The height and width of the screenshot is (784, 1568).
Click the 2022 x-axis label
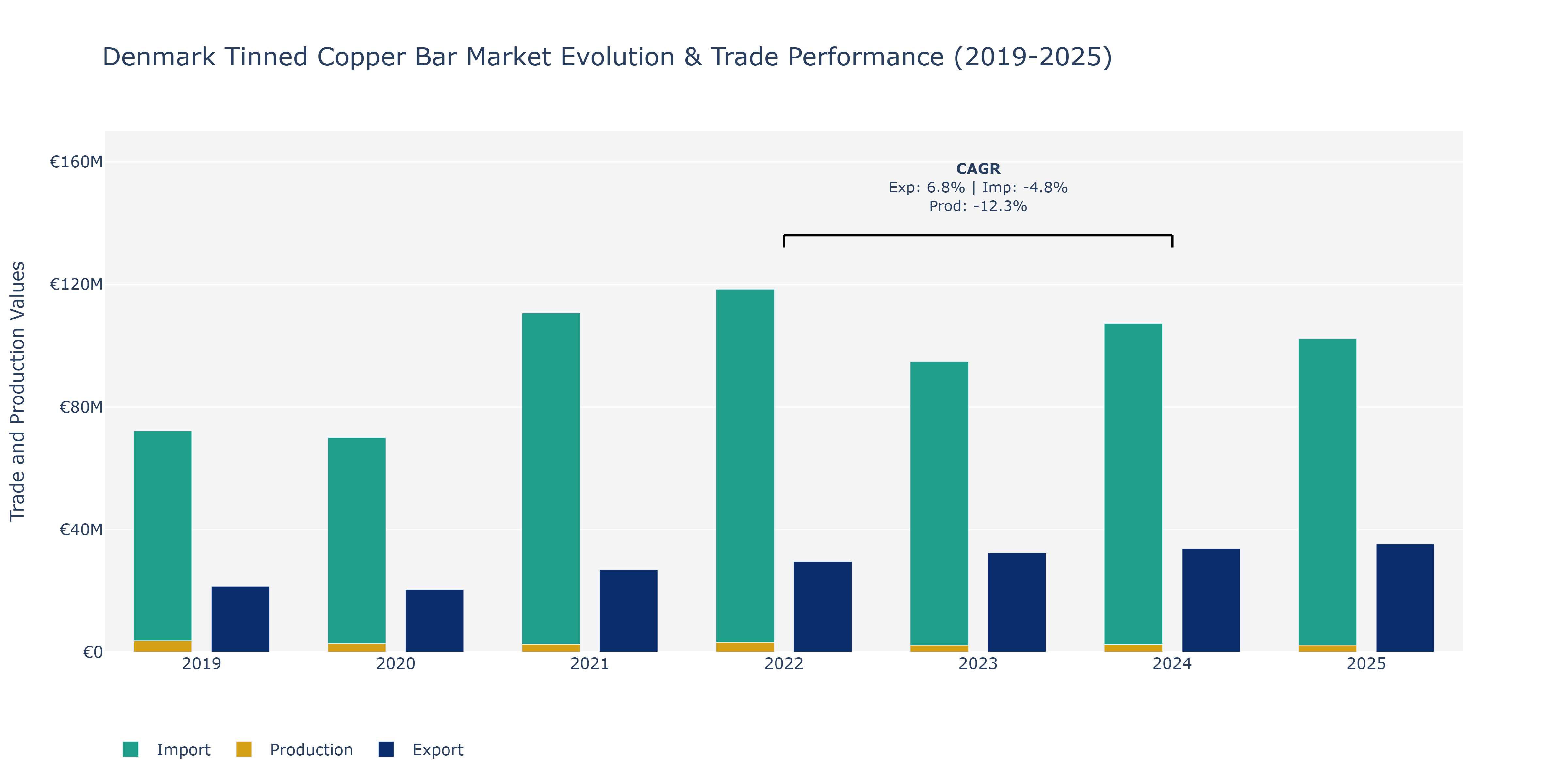click(x=784, y=663)
